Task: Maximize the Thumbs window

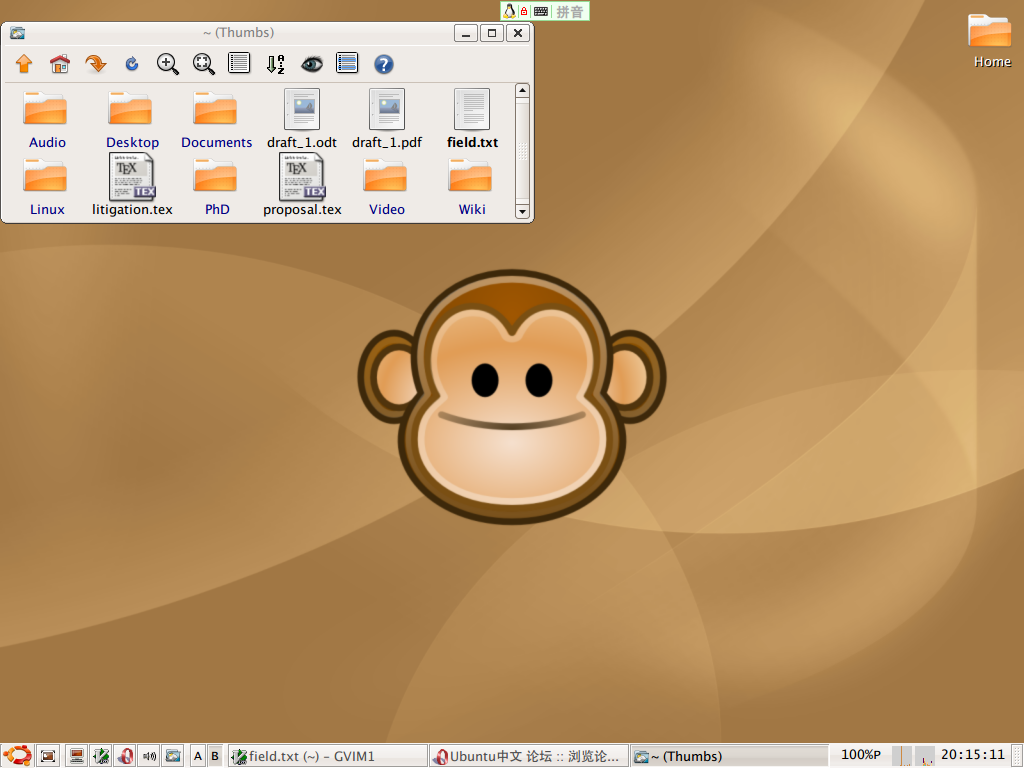Action: [x=492, y=33]
